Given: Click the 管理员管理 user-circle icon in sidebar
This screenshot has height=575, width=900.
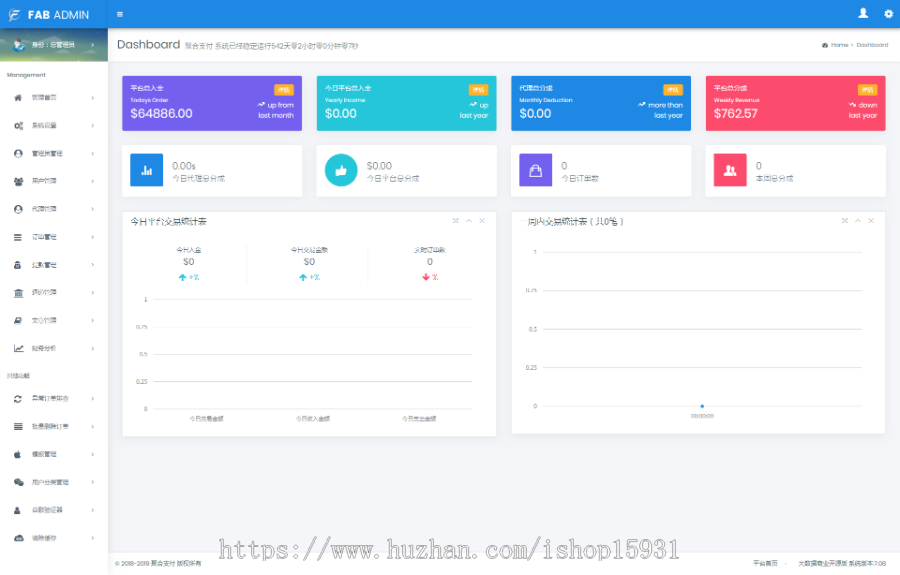Looking at the screenshot, I should tap(18, 153).
